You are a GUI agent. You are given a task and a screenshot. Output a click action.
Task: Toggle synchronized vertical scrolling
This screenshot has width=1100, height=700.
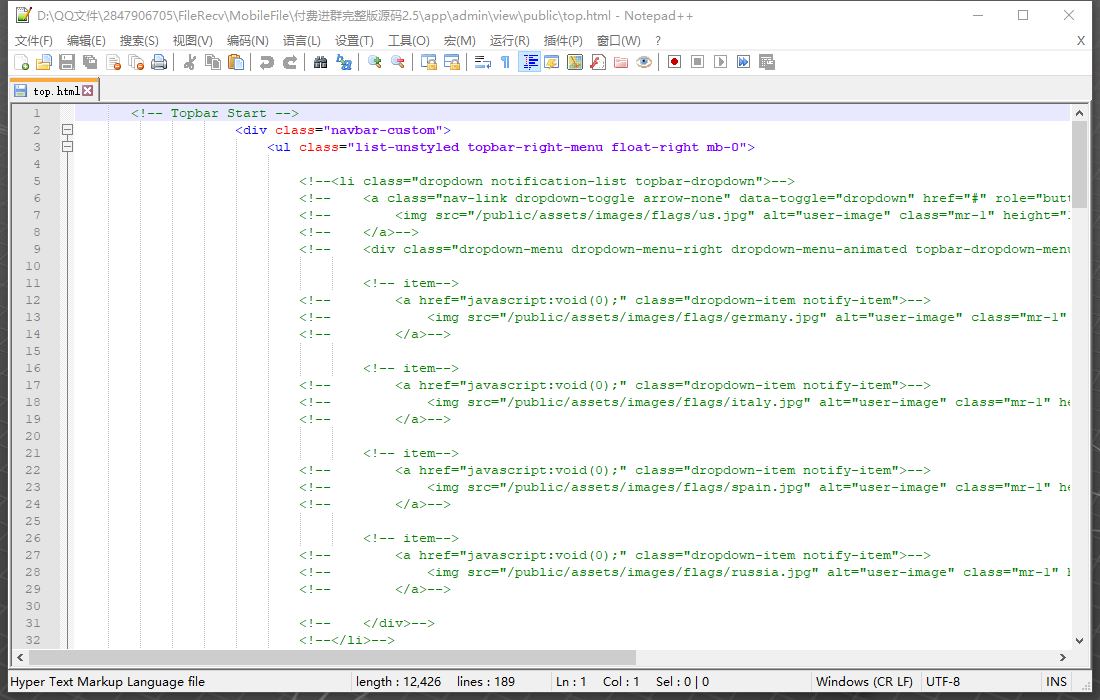coord(429,62)
